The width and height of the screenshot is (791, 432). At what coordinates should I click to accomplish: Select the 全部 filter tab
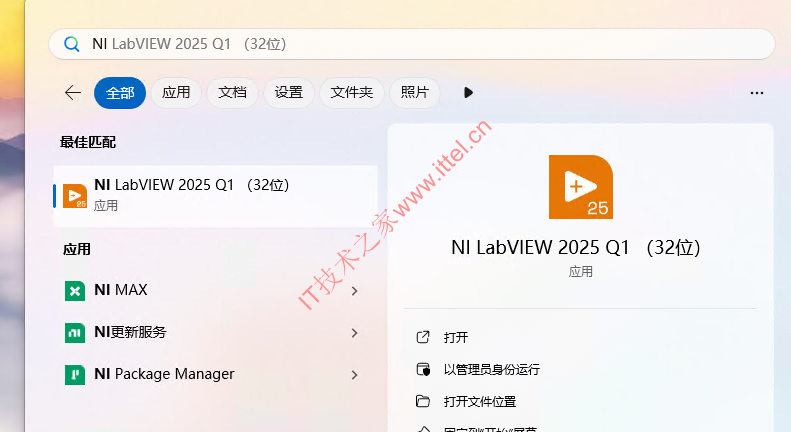[x=120, y=93]
